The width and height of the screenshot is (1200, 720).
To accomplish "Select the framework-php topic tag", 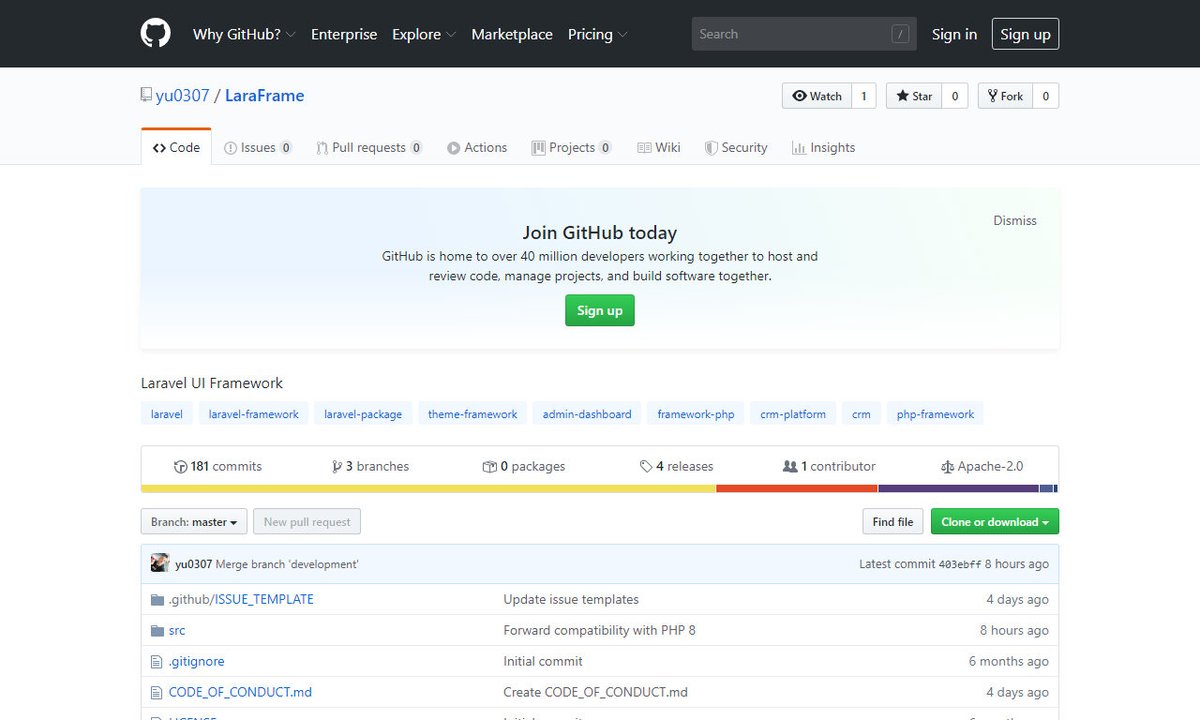I will pos(696,414).
